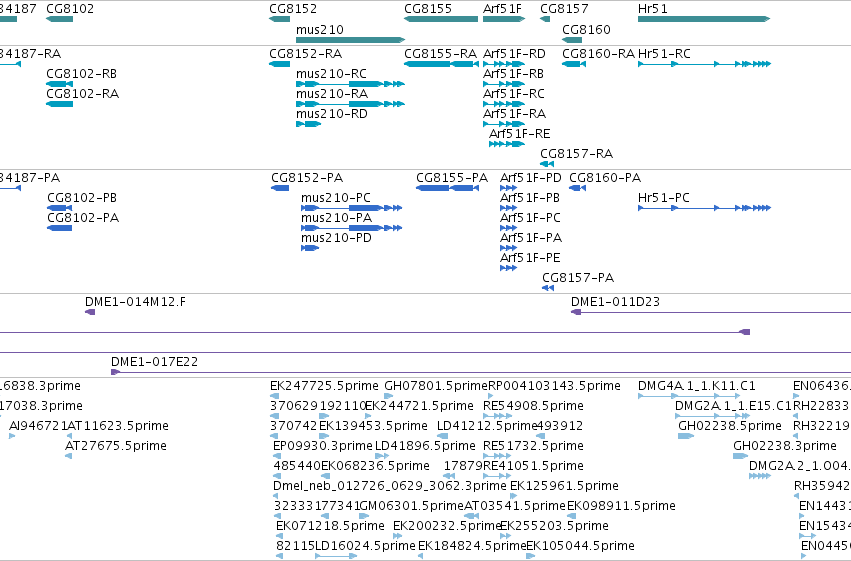Open transcript CG8155-RA
Viewport: 851px width, 561px height.
pyautogui.click(x=441, y=64)
